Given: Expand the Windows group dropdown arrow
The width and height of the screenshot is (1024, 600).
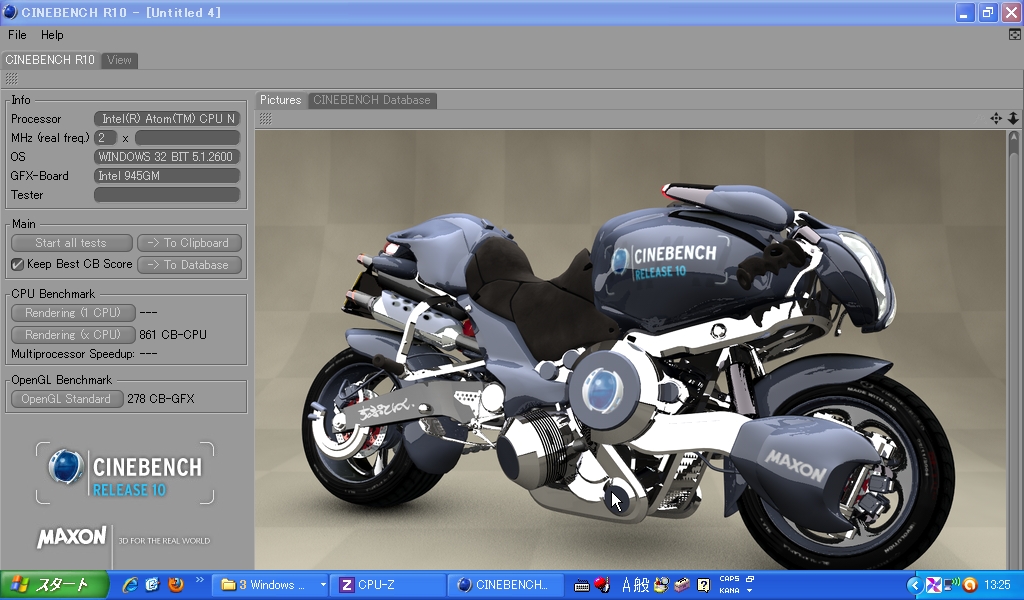Looking at the screenshot, I should click(323, 585).
